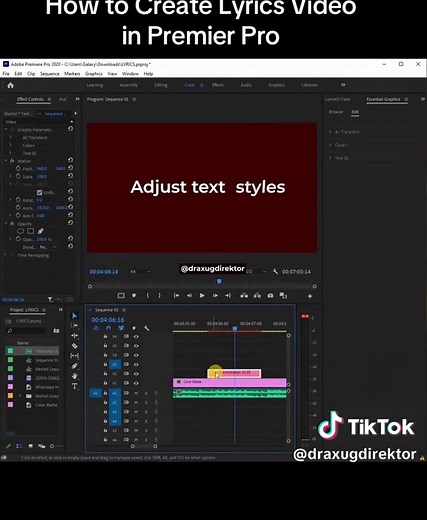This screenshot has width=427, height=520.
Task: Add marker in the Timeline panel
Action: coord(134,328)
